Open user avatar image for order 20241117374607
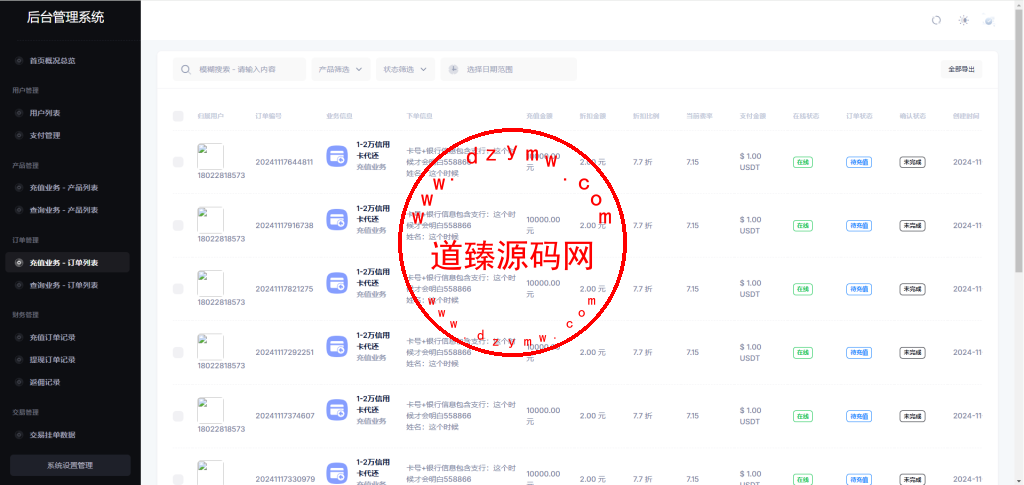Image resolution: width=1024 pixels, height=485 pixels. [210, 411]
